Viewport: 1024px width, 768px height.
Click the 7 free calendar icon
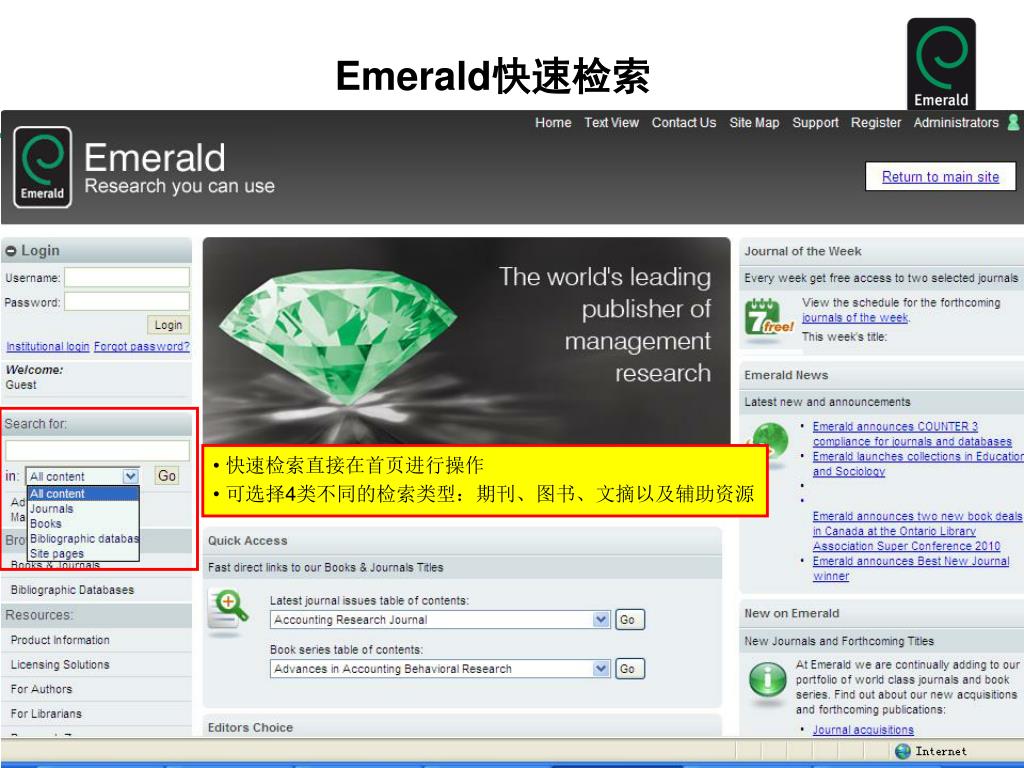[769, 321]
